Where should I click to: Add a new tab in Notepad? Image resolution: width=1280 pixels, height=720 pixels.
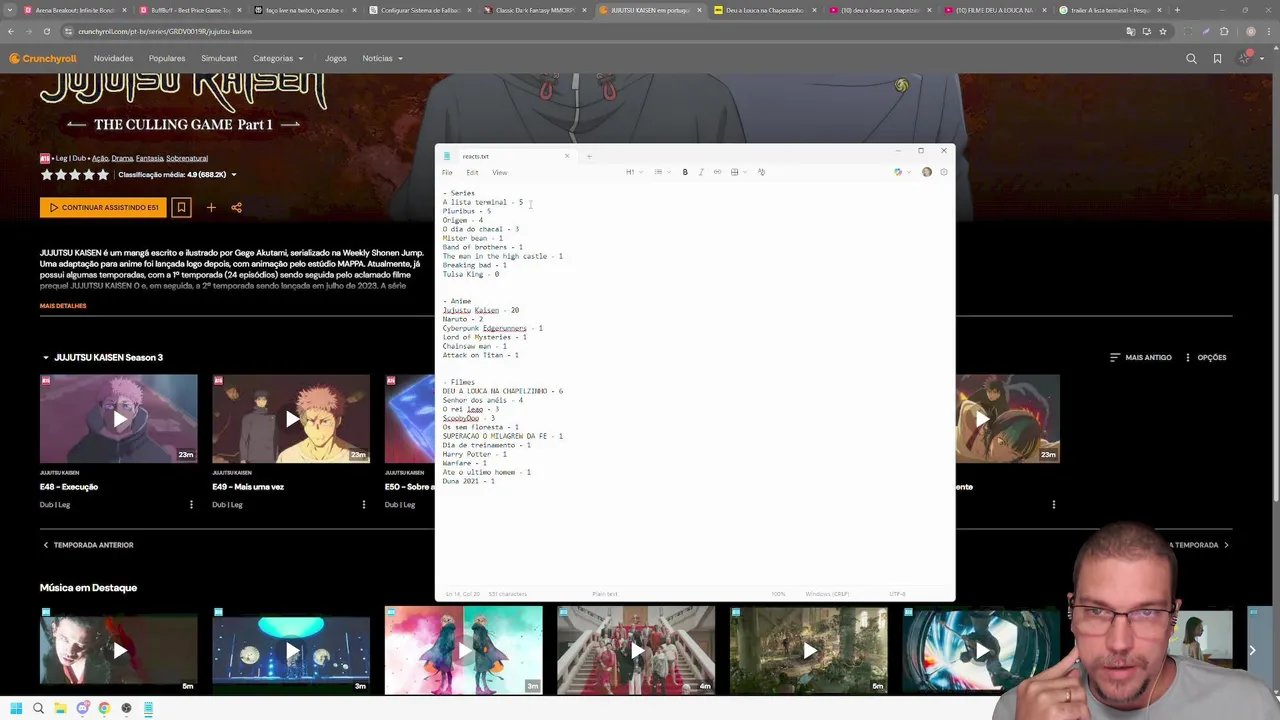click(x=589, y=156)
